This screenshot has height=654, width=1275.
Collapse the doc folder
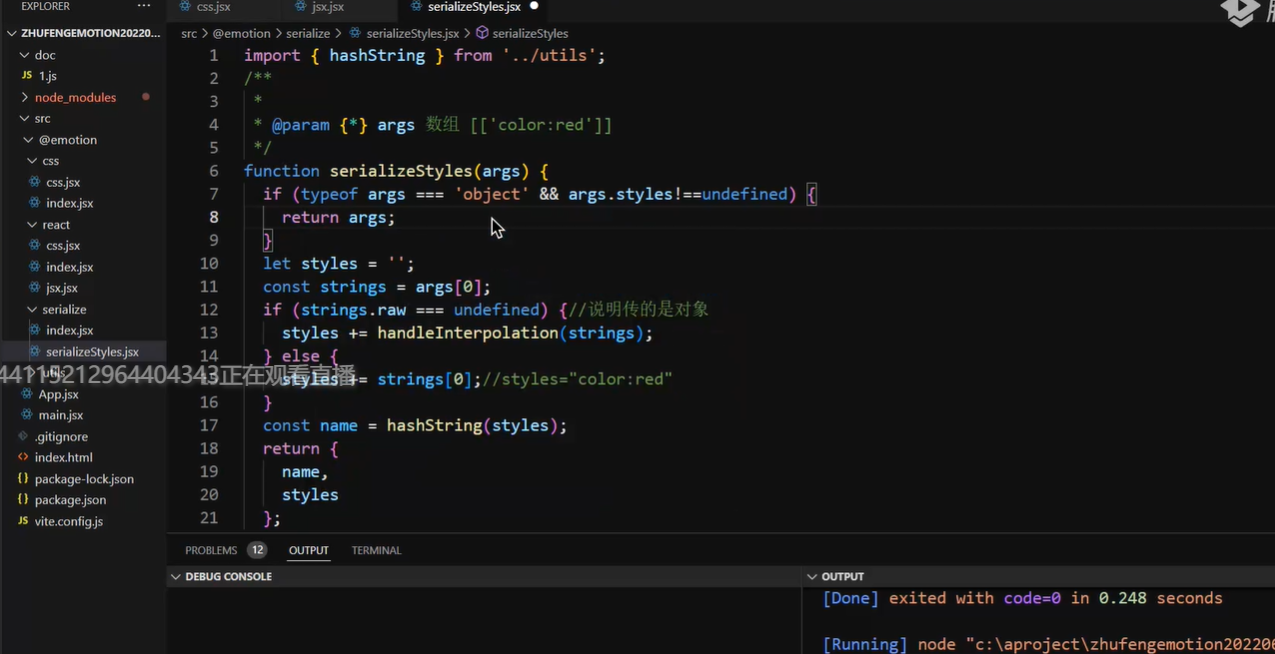25,55
